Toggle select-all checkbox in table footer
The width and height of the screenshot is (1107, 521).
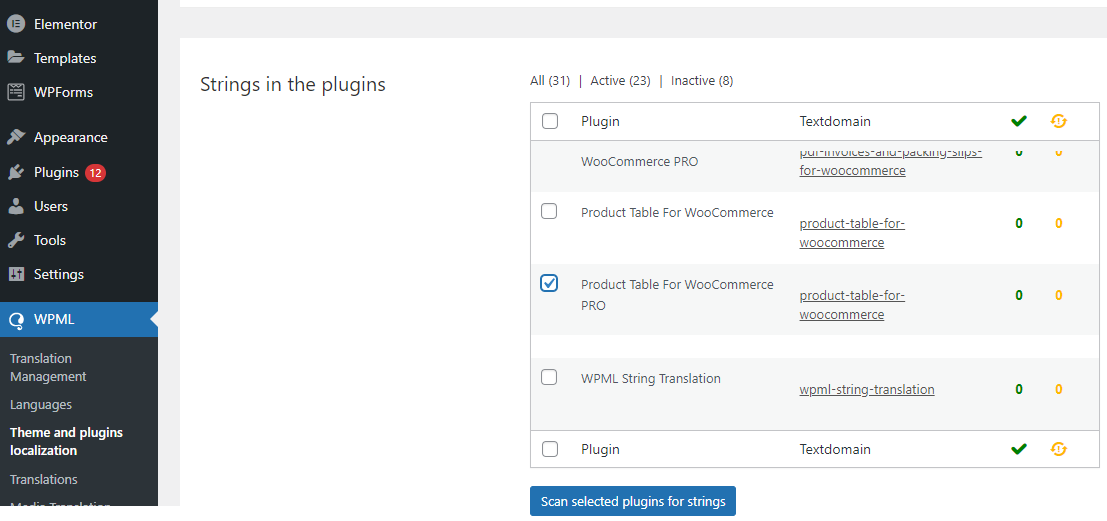[x=549, y=449]
